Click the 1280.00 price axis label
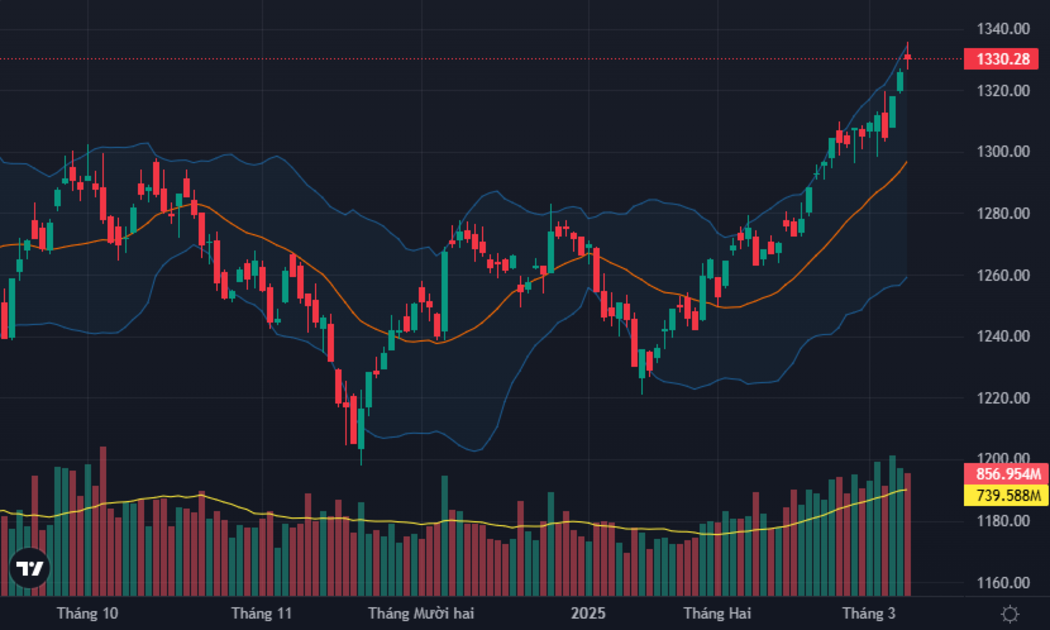This screenshot has width=1050, height=630. [x=1003, y=214]
